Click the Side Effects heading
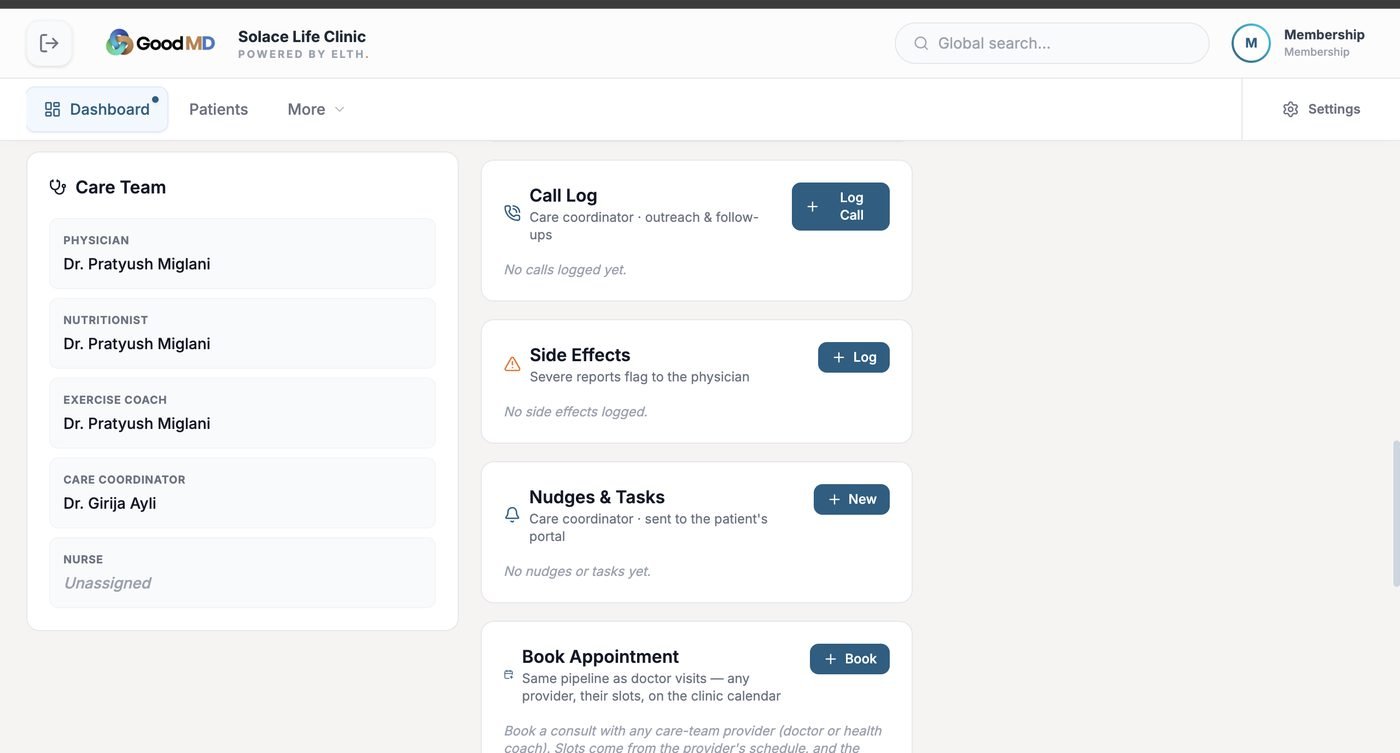 click(x=580, y=355)
